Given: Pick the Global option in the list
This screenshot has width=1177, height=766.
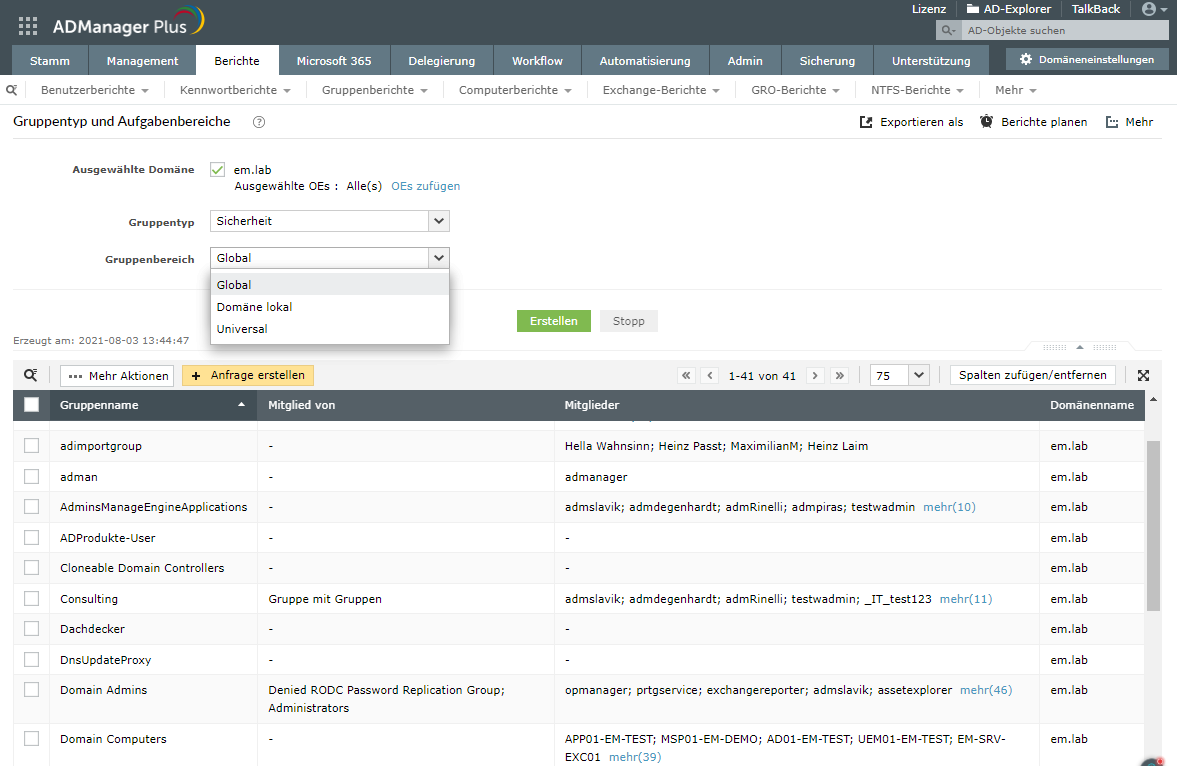Looking at the screenshot, I should 330,285.
